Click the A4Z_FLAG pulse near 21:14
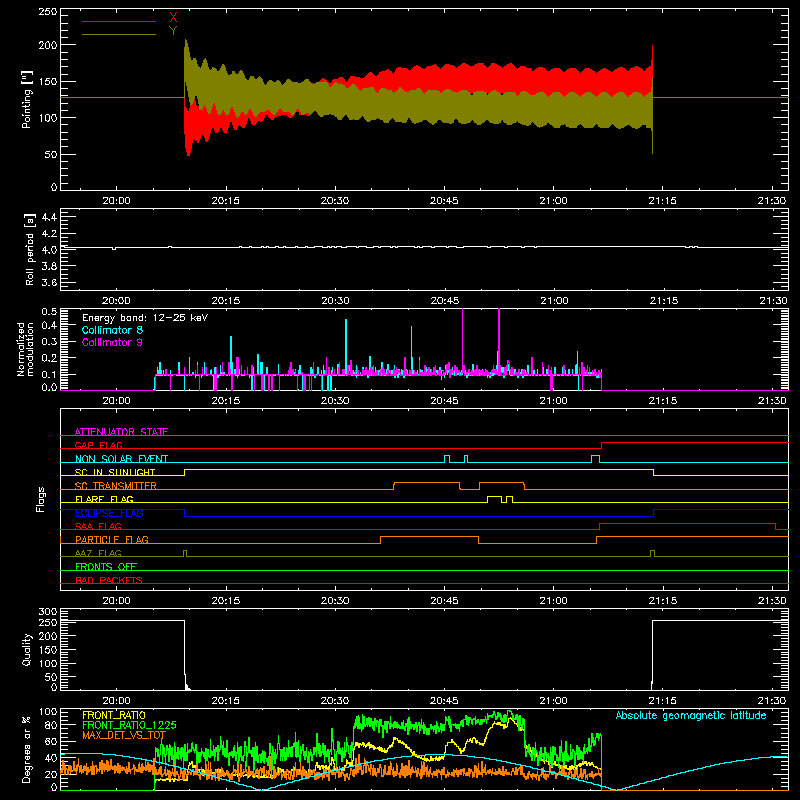The image size is (800, 800). coord(653,553)
